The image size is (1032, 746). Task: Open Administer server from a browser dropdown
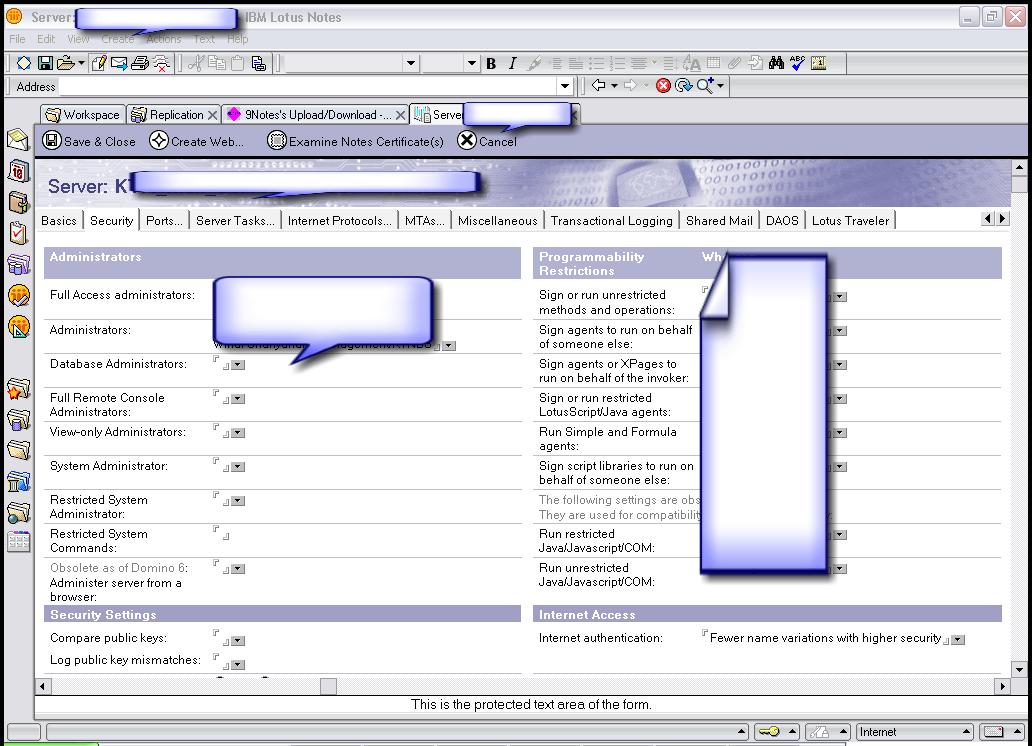238,569
